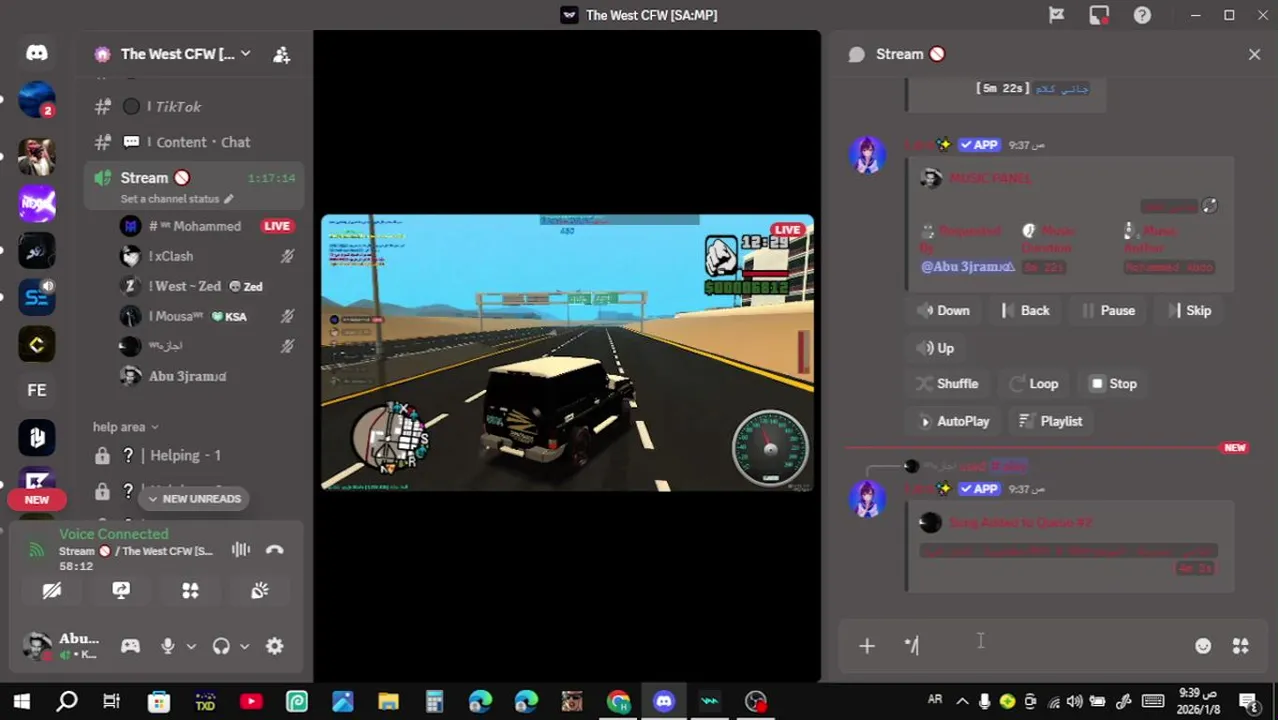Open Discord direct messages home icon
This screenshot has height=720, width=1278.
(37, 52)
